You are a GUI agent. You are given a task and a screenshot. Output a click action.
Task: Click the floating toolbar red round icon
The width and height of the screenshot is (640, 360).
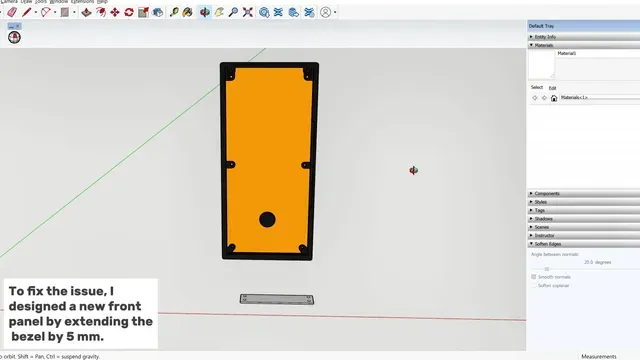click(x=14, y=38)
